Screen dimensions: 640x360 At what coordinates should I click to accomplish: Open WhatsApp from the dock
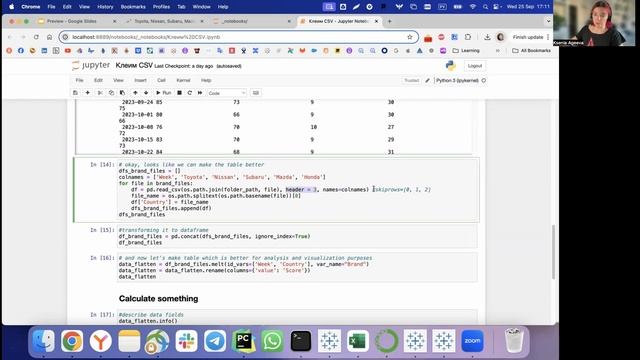272,340
